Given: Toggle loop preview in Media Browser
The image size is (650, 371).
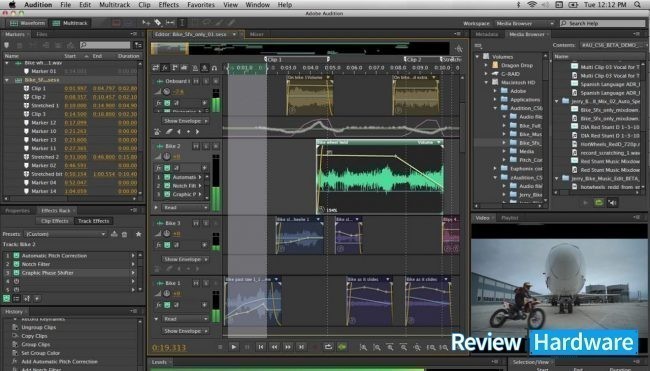Looking at the screenshot, I should [x=599, y=202].
